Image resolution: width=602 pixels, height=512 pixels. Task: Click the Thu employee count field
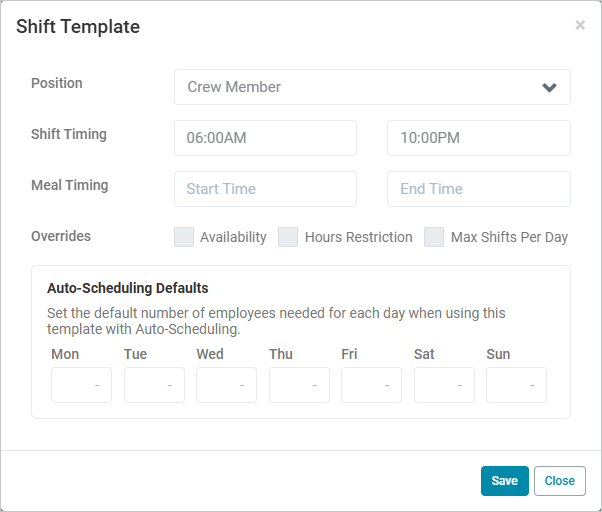[x=299, y=385]
